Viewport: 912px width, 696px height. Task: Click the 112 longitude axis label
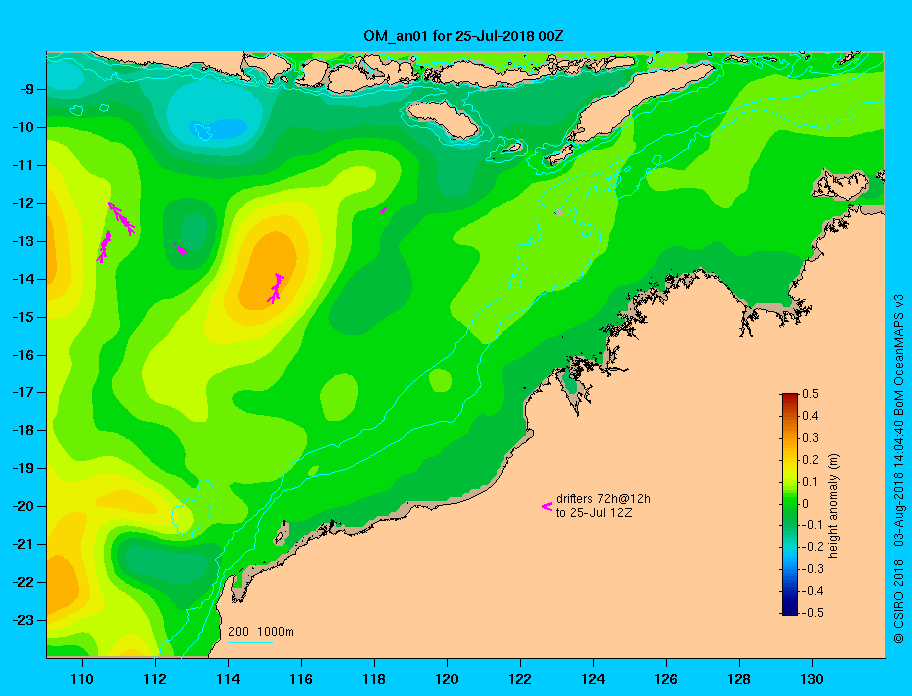pos(155,679)
